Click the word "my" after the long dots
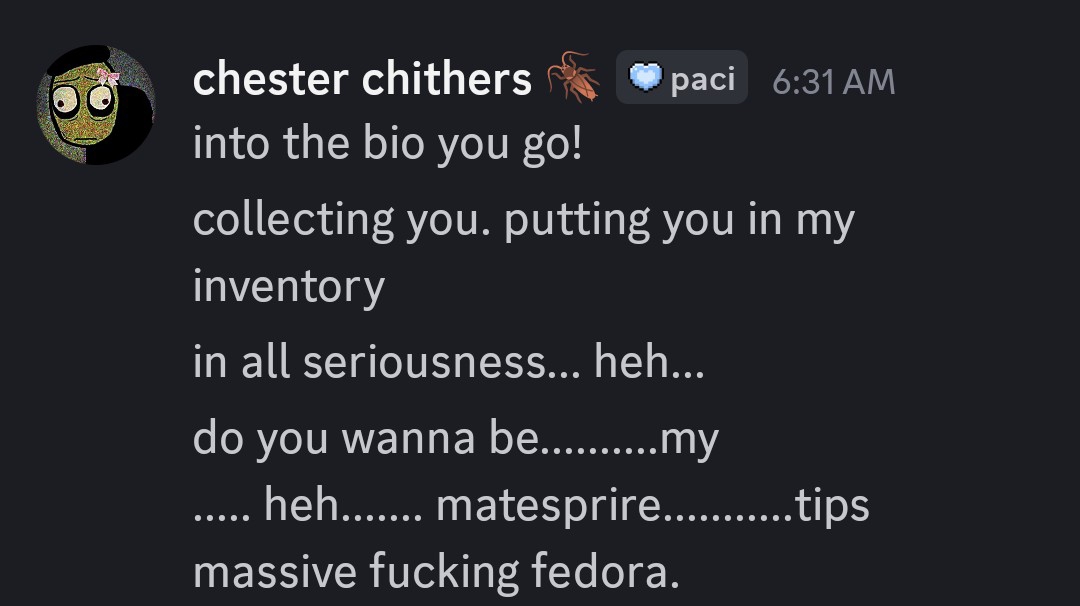1080x606 pixels. click(690, 439)
